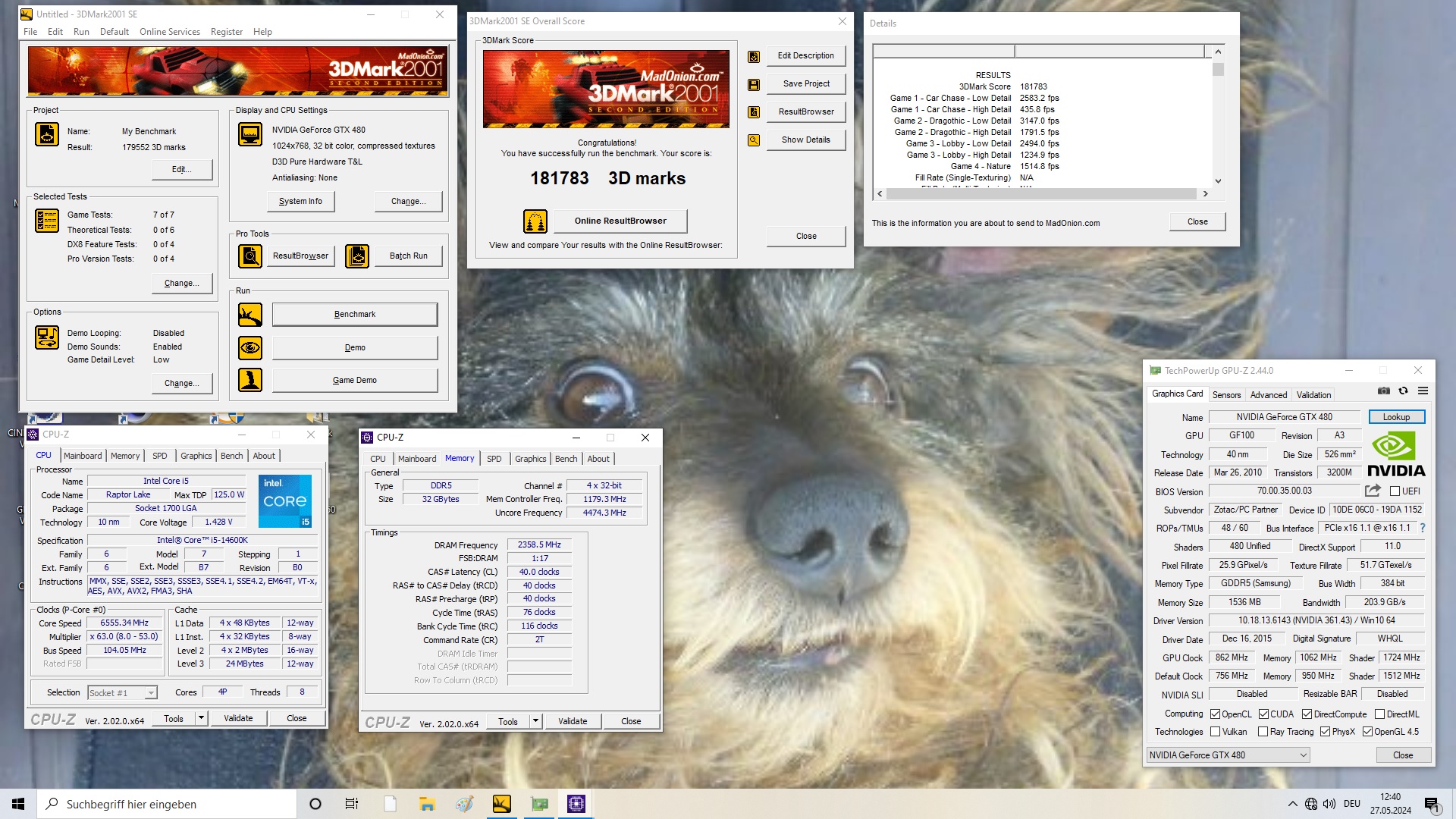
Task: Toggle the OpenGL 4.5 checkbox
Action: click(x=1368, y=732)
